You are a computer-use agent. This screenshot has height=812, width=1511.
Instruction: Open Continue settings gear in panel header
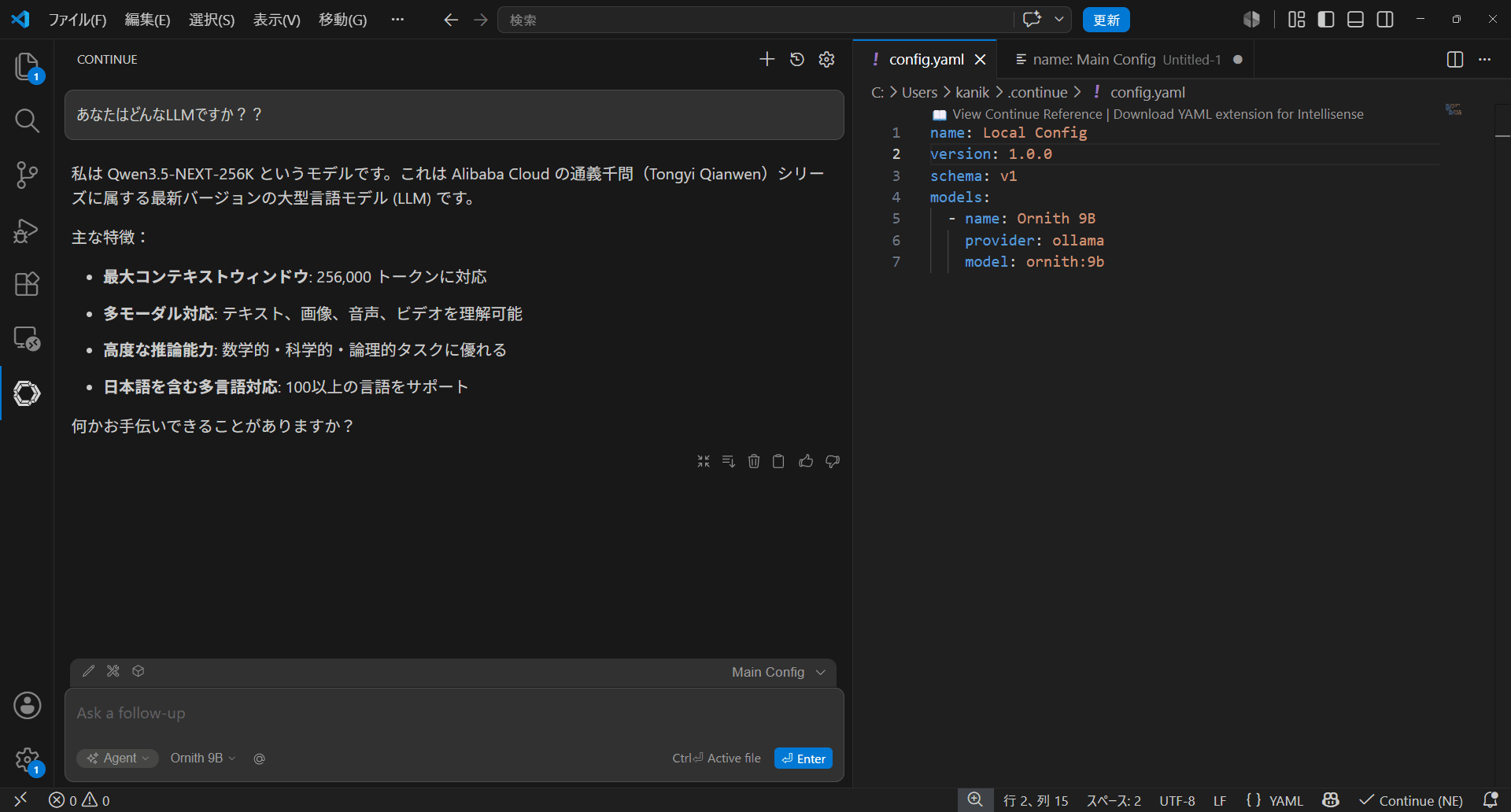826,59
